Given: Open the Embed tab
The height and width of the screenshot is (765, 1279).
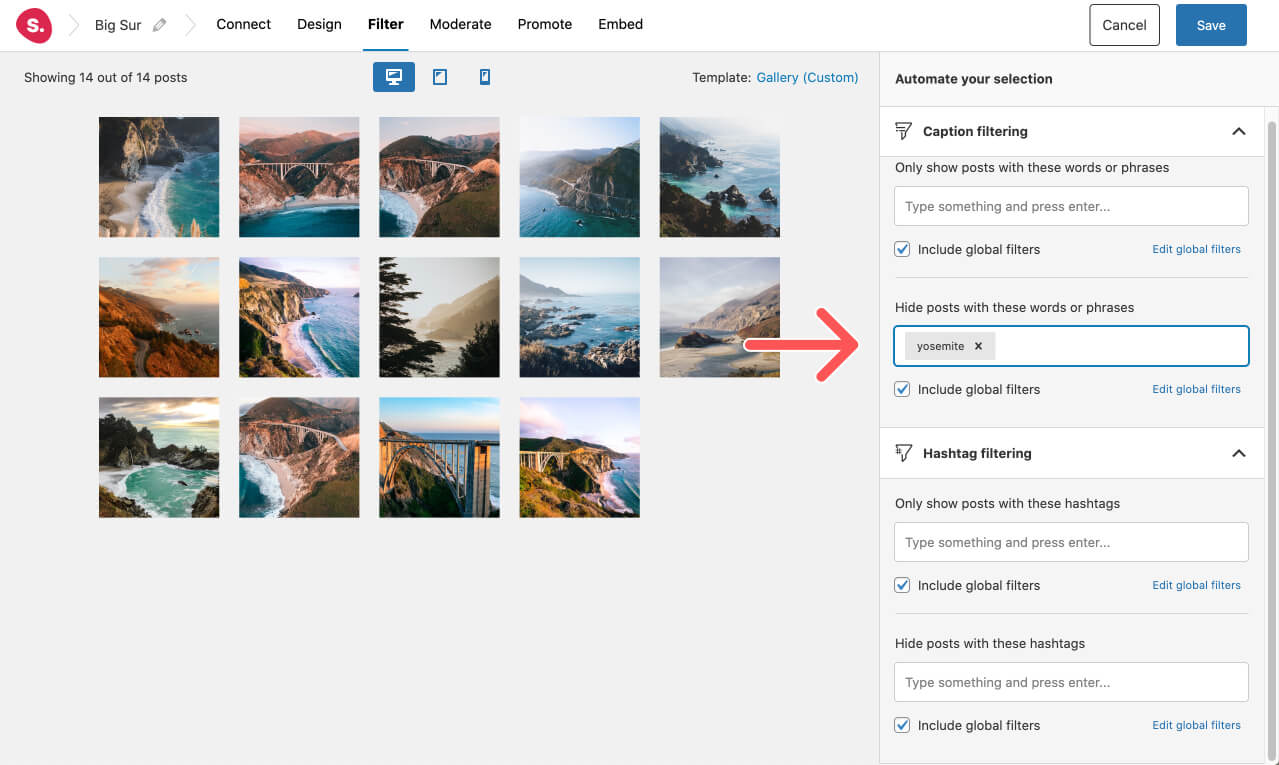Looking at the screenshot, I should (620, 24).
